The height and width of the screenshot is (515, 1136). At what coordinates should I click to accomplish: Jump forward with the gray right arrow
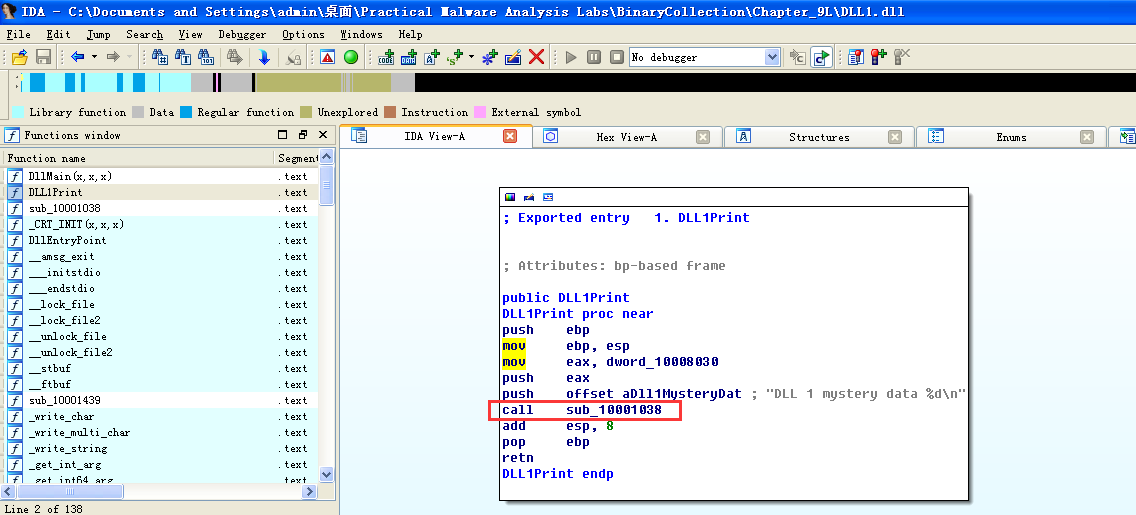pyautogui.click(x=113, y=56)
